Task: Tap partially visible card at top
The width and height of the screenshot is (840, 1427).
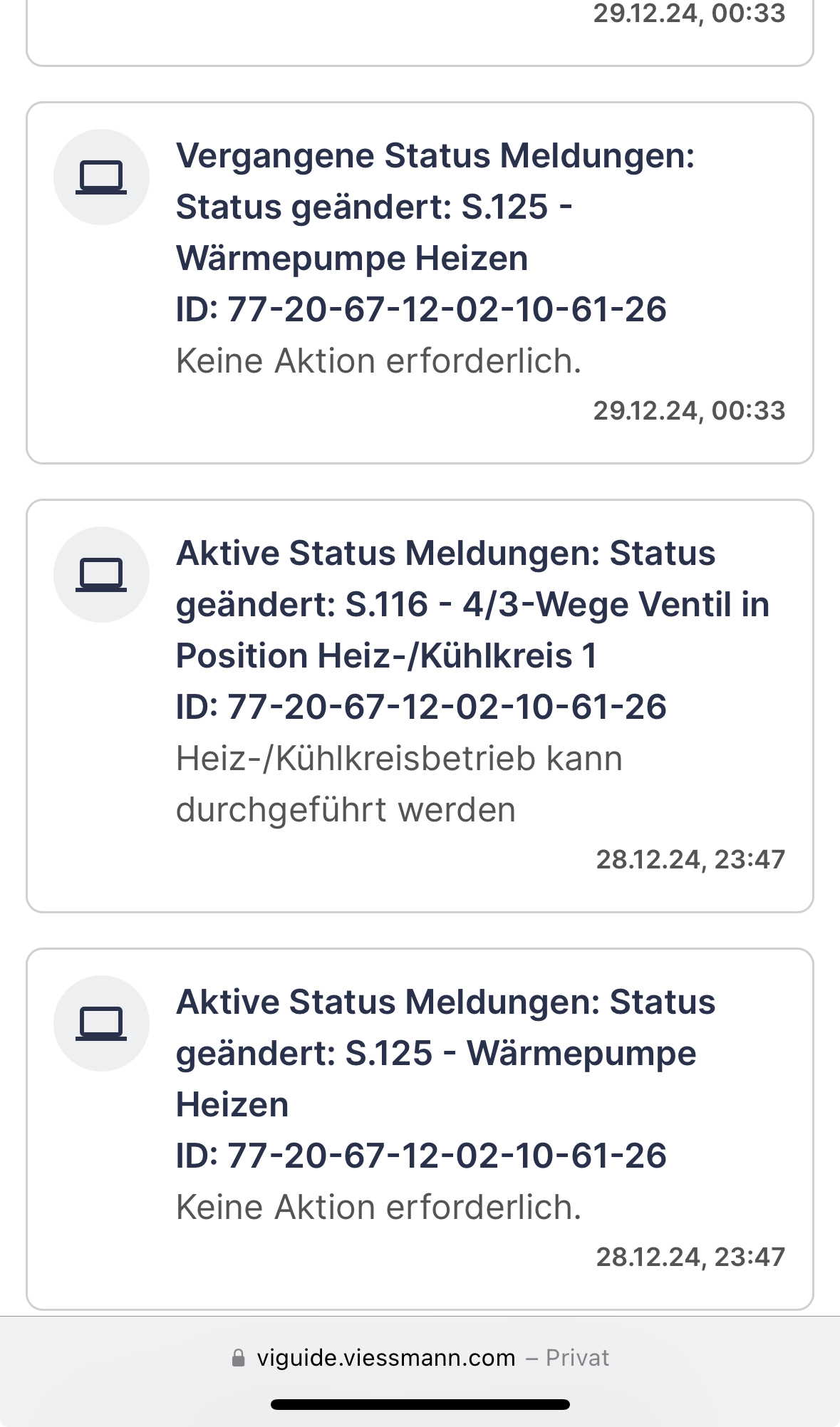Action: (420, 33)
